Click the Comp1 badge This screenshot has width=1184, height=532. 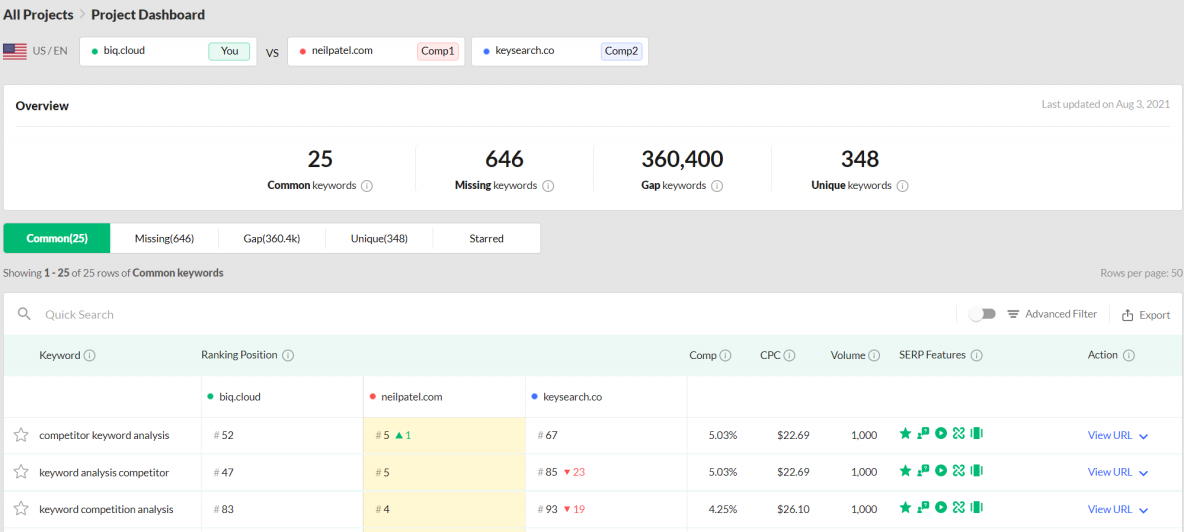(438, 51)
